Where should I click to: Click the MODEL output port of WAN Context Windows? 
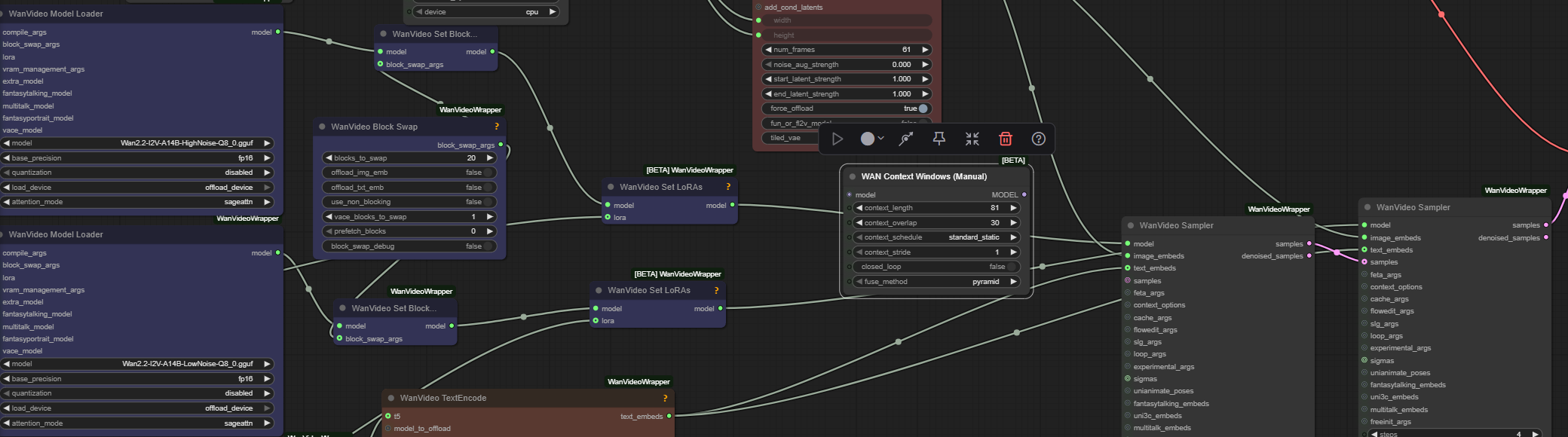(x=1024, y=194)
